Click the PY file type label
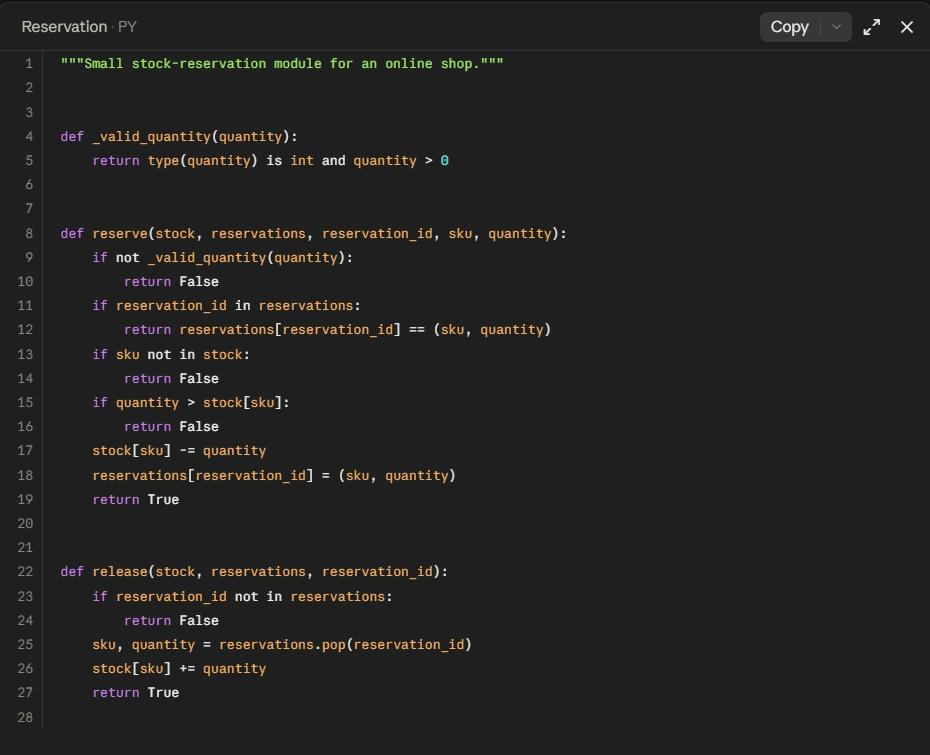 [127, 27]
